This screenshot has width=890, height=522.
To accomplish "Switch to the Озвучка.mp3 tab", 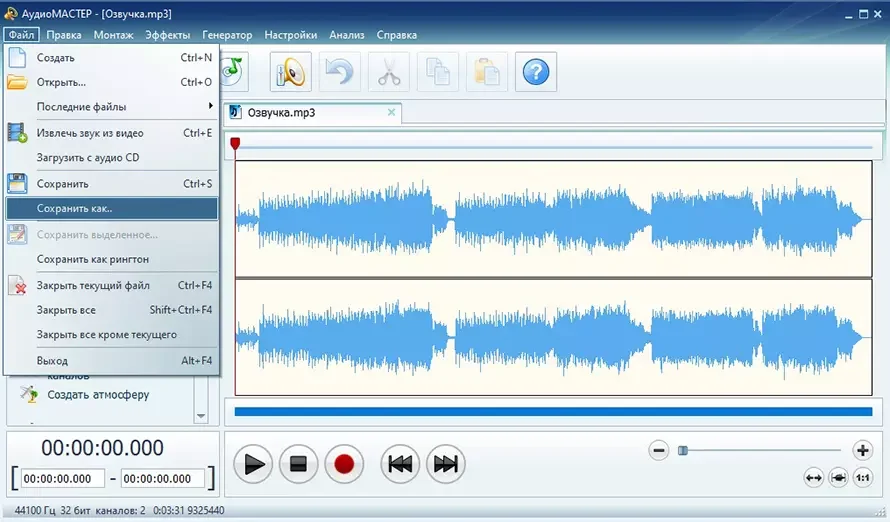I will 312,112.
